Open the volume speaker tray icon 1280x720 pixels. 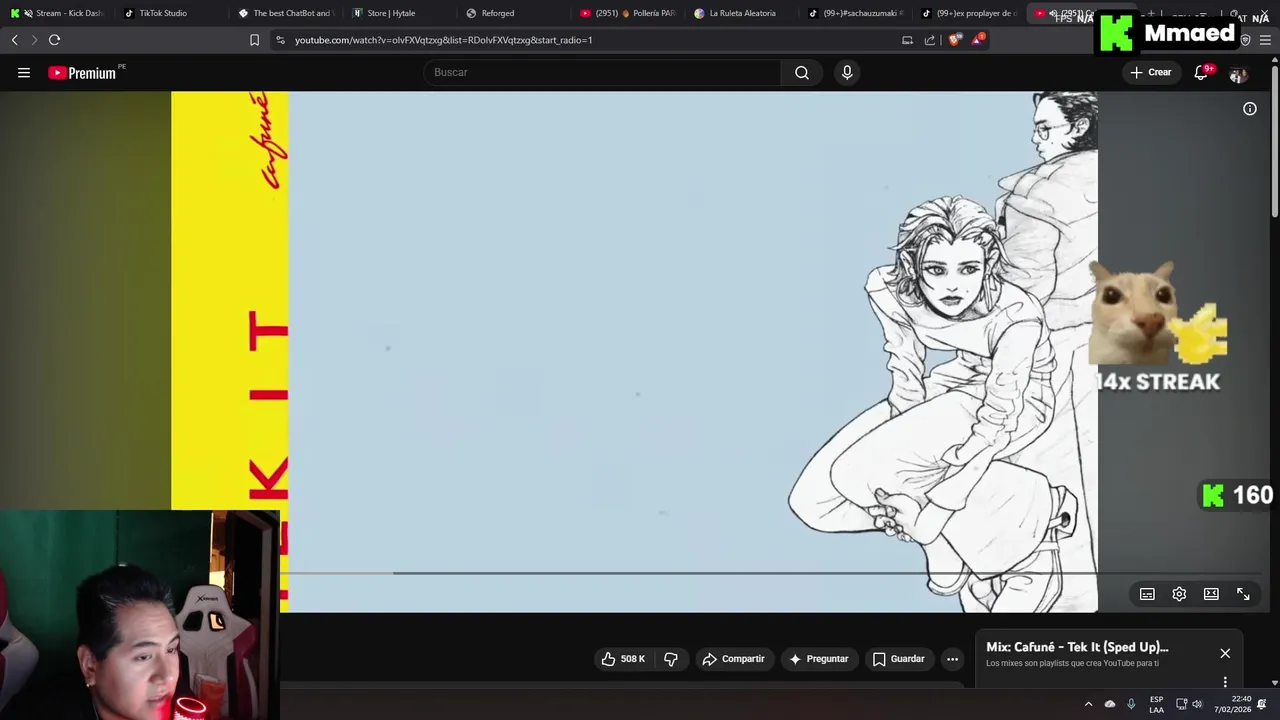[x=1197, y=704]
